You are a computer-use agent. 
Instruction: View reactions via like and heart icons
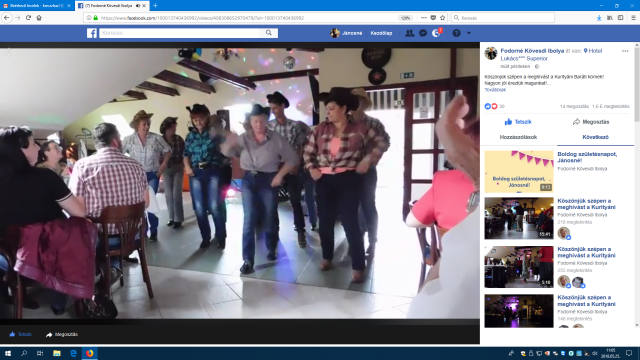(491, 106)
